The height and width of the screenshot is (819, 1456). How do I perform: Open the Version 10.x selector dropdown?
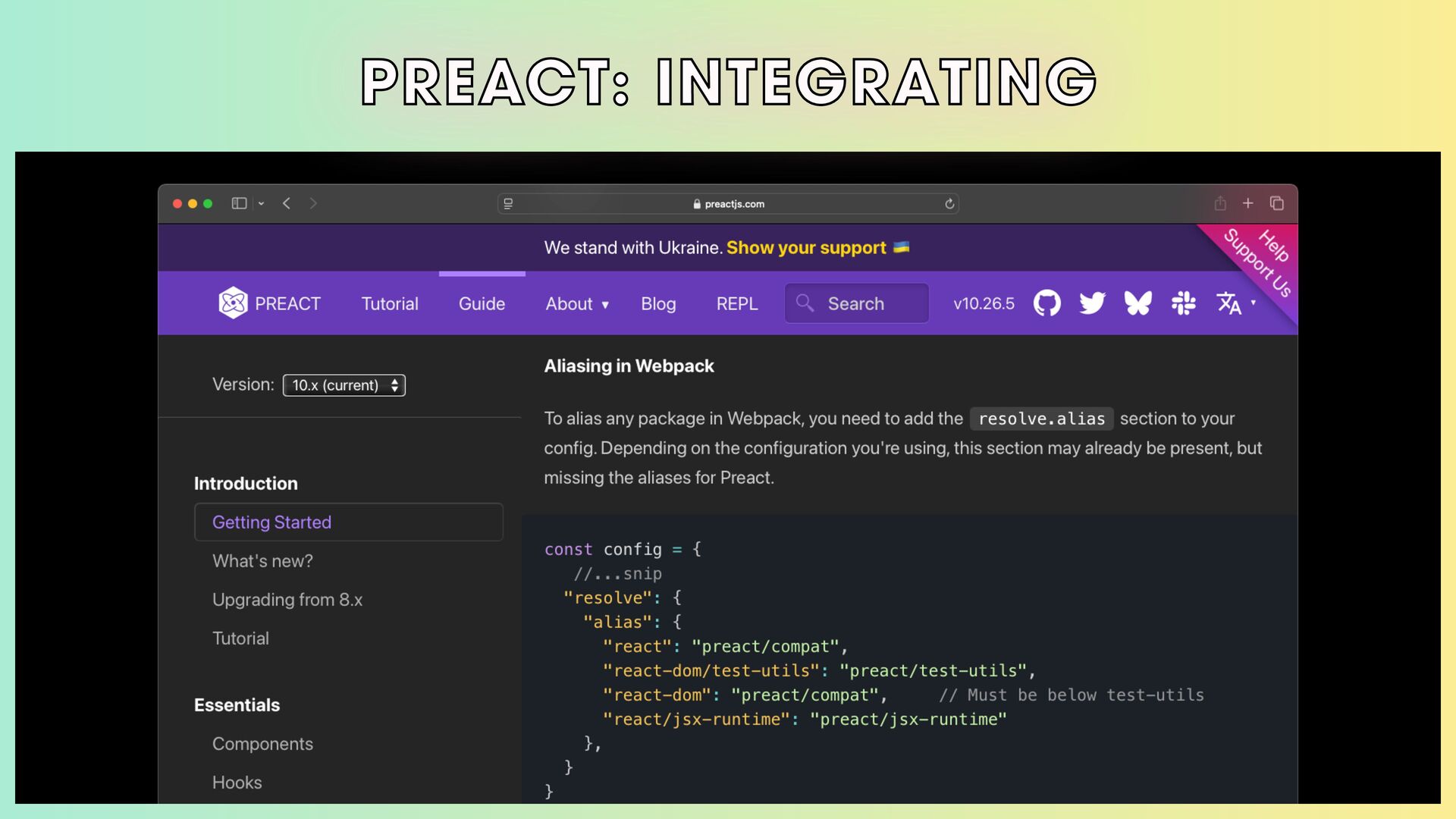(344, 385)
